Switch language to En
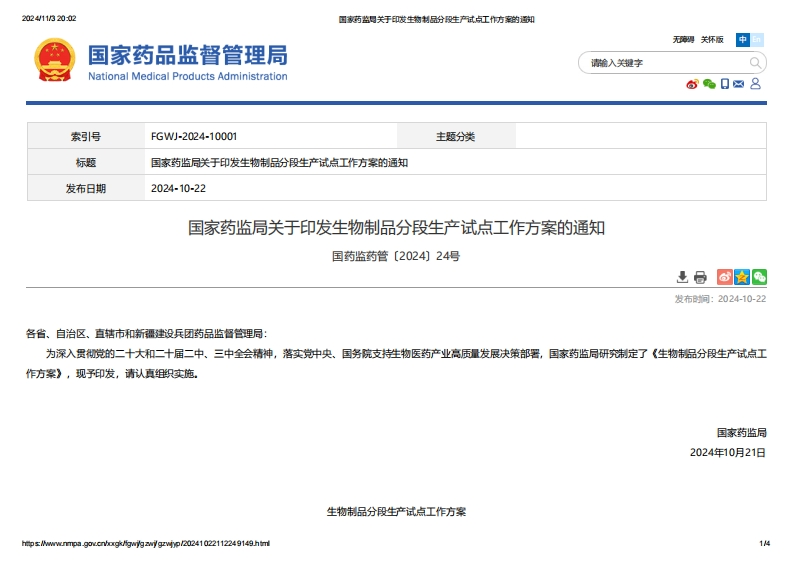The width and height of the screenshot is (793, 561). [757, 40]
